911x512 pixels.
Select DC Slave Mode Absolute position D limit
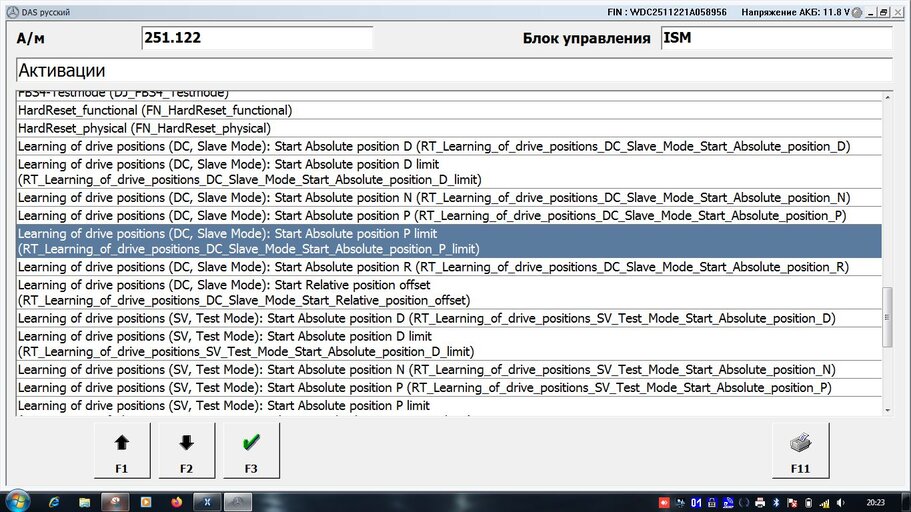449,172
